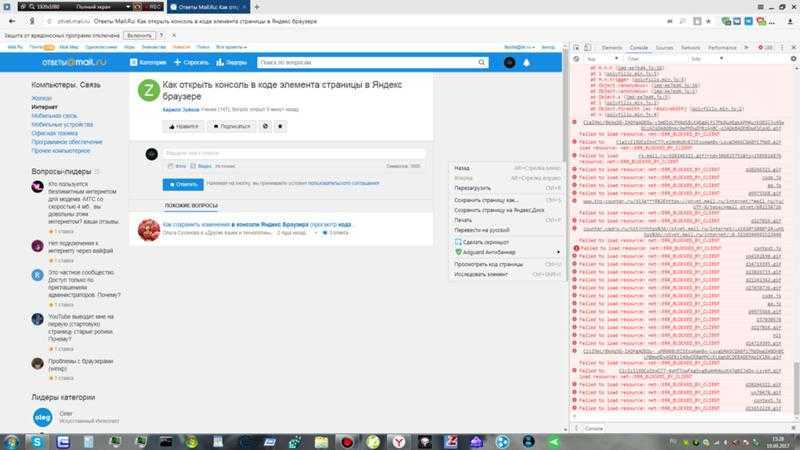Choose Печать in the context menu
The height and width of the screenshot is (450, 800).
coord(507,220)
